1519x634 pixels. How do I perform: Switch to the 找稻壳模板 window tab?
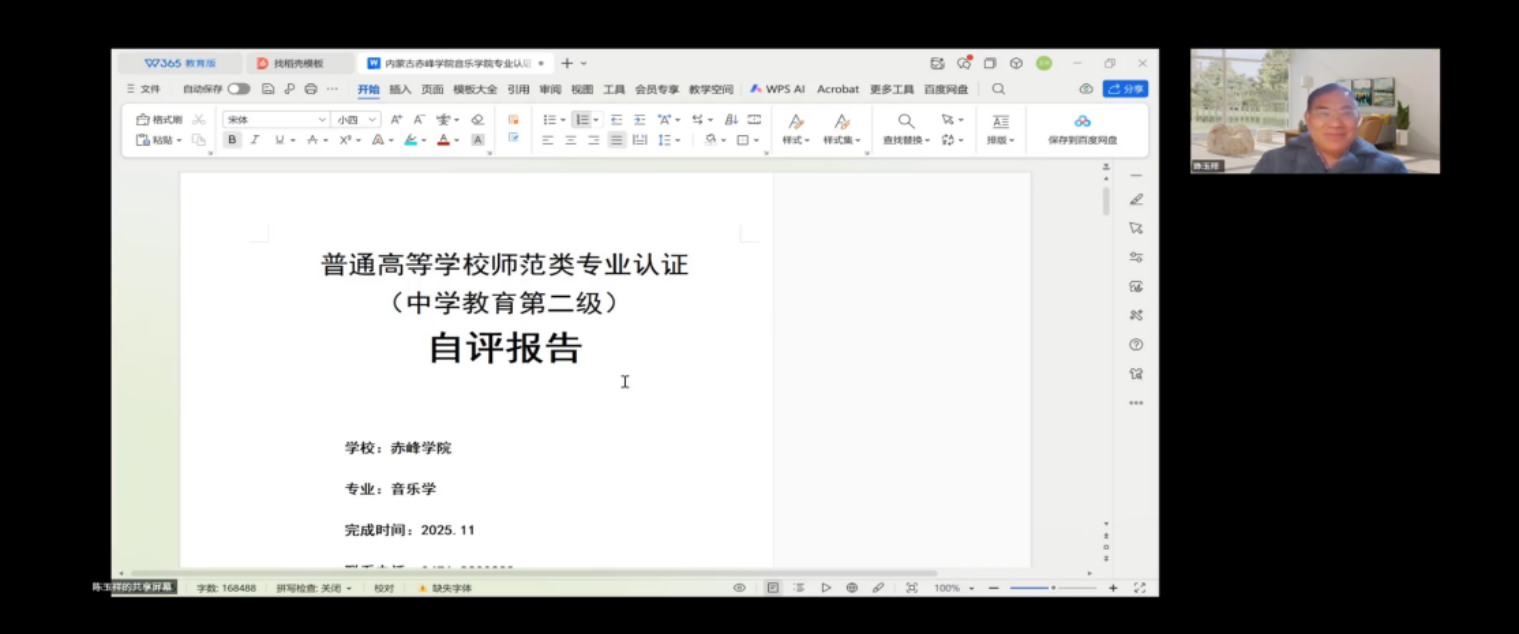click(298, 63)
